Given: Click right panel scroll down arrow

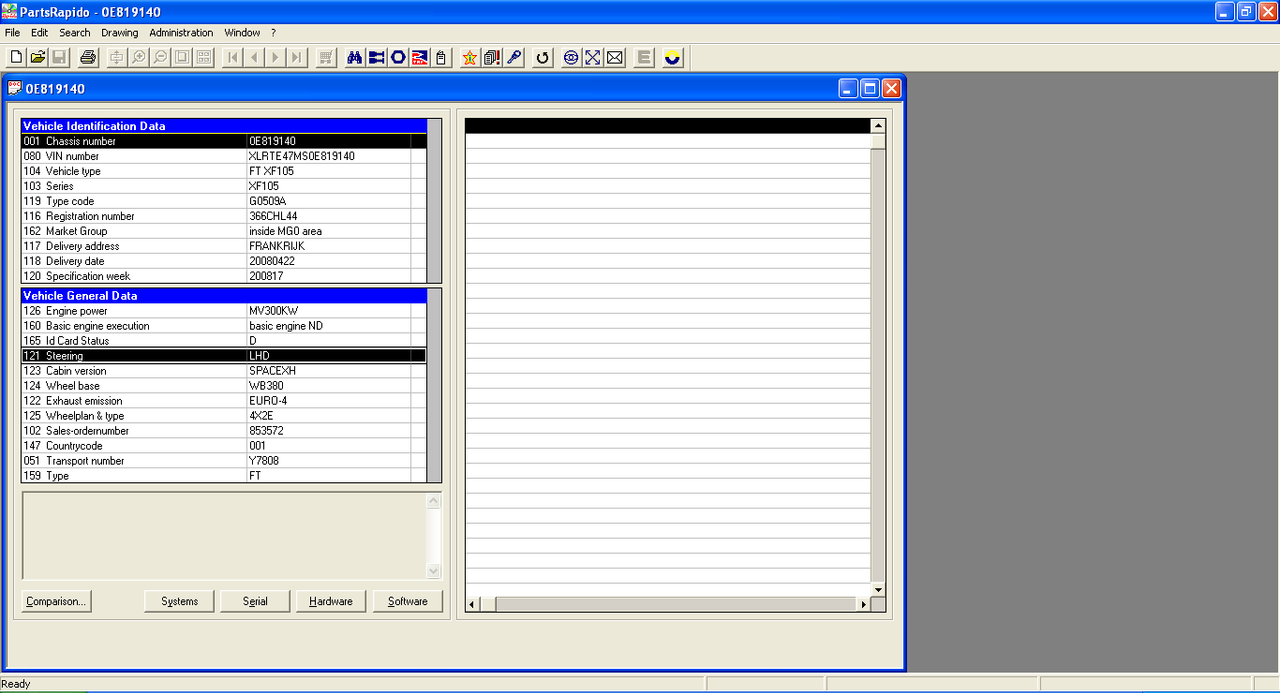Looking at the screenshot, I should pyautogui.click(x=878, y=590).
